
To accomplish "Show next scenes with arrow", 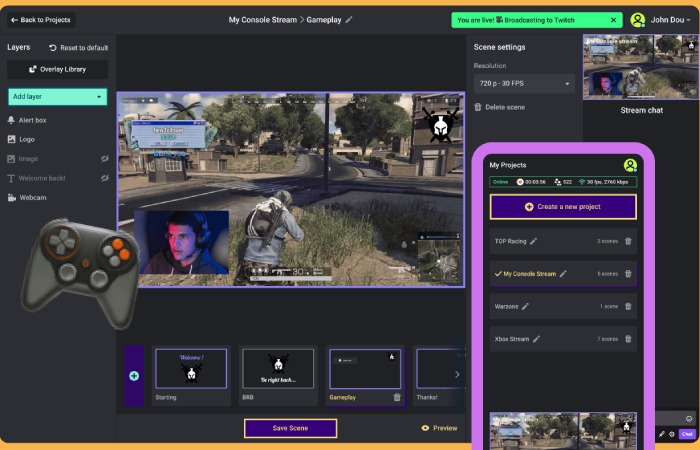I will [x=457, y=375].
